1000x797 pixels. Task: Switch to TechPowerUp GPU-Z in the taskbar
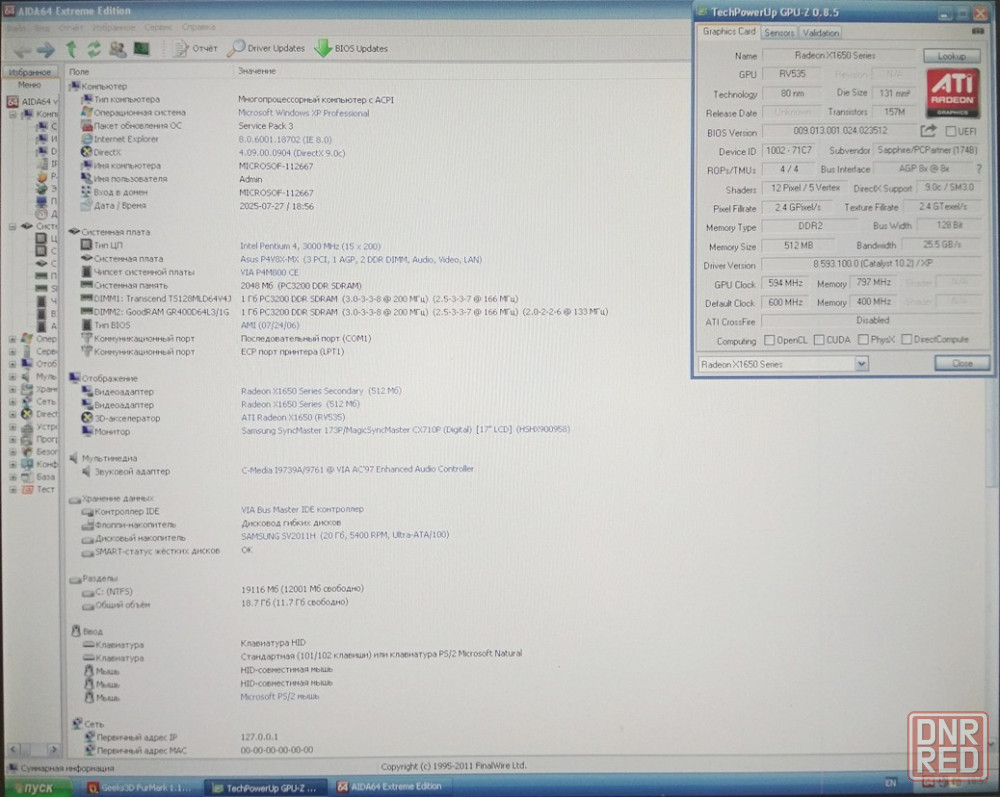coord(265,788)
